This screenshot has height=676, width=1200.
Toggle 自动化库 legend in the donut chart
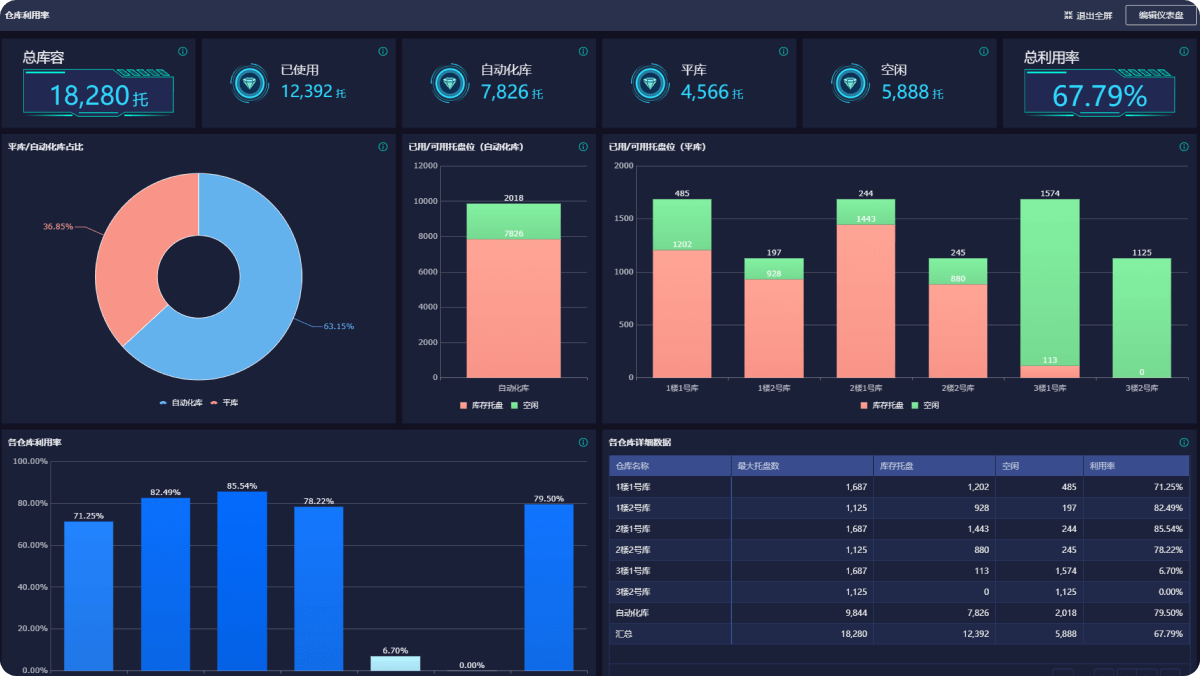pos(181,403)
